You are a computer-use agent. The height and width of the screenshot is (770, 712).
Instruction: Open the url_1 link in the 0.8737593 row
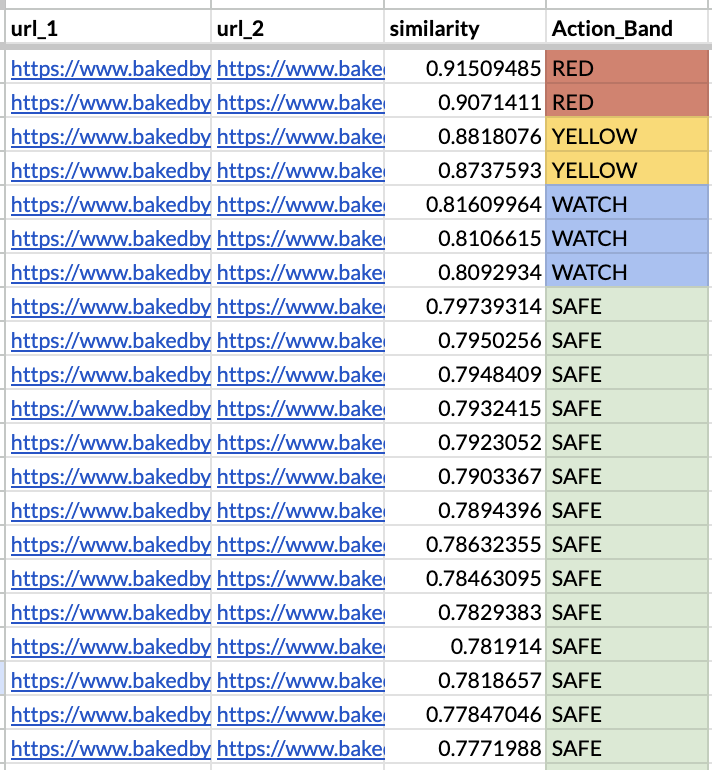click(110, 170)
